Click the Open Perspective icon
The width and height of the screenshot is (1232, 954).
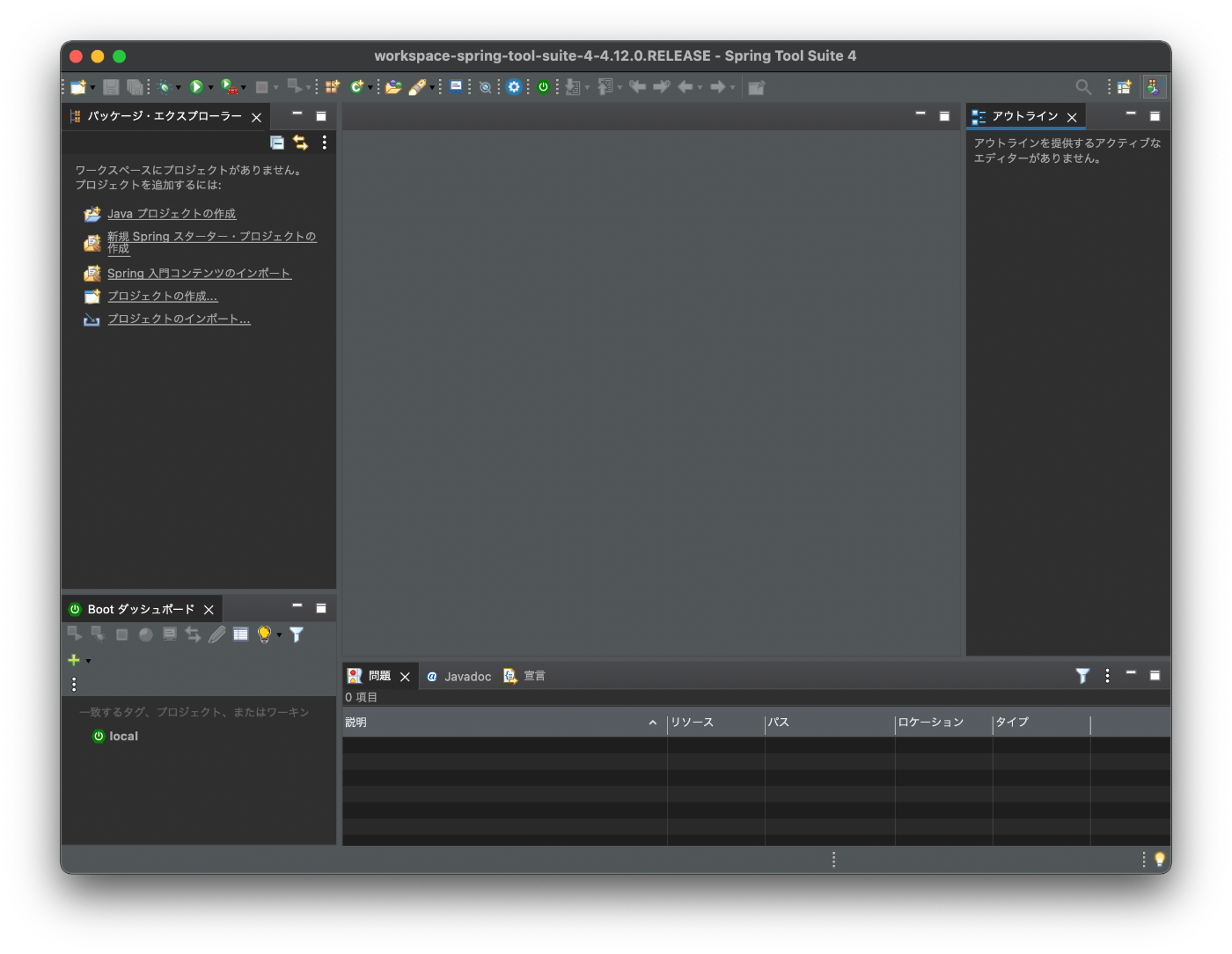pyautogui.click(x=1125, y=87)
